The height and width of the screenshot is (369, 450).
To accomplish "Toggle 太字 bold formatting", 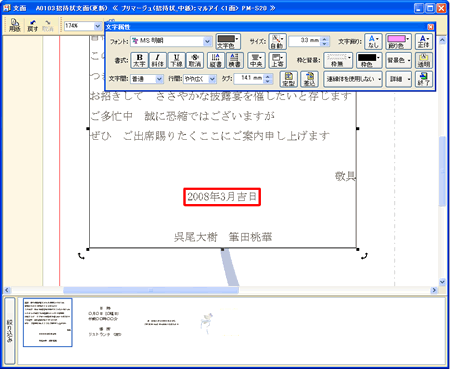I will pos(139,60).
